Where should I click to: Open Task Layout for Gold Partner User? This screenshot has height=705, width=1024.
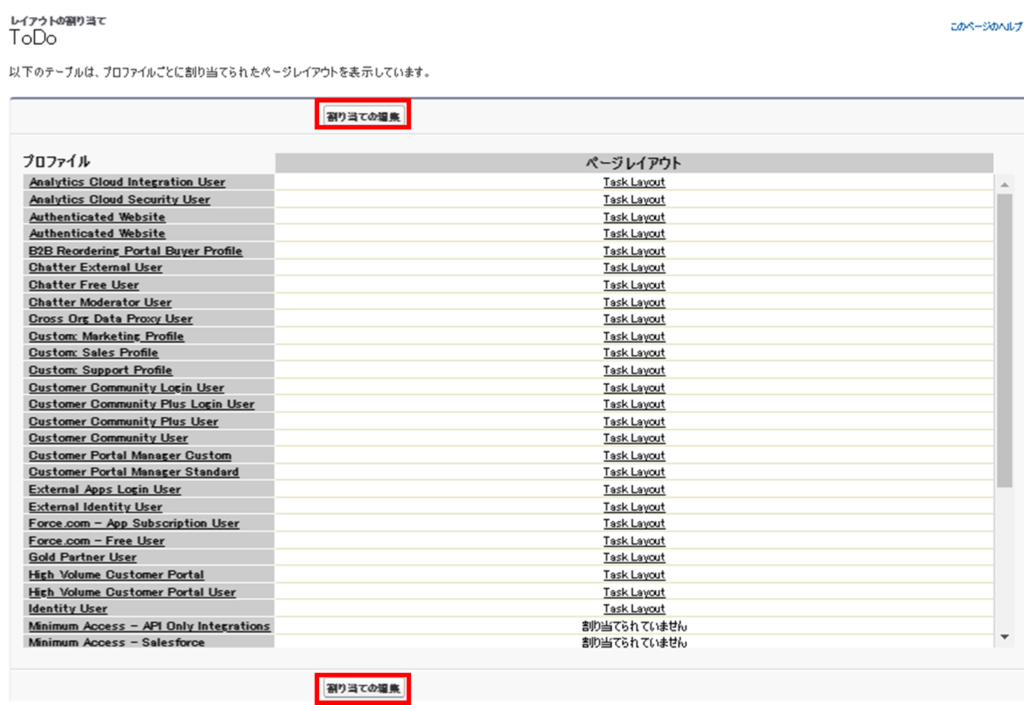(633, 557)
